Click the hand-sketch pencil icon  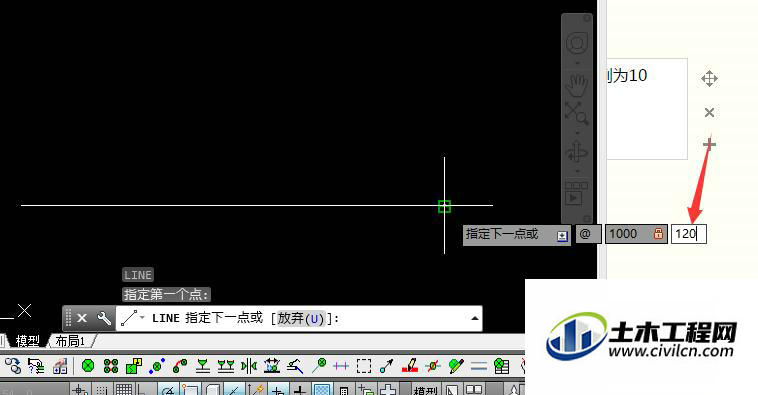click(295, 366)
